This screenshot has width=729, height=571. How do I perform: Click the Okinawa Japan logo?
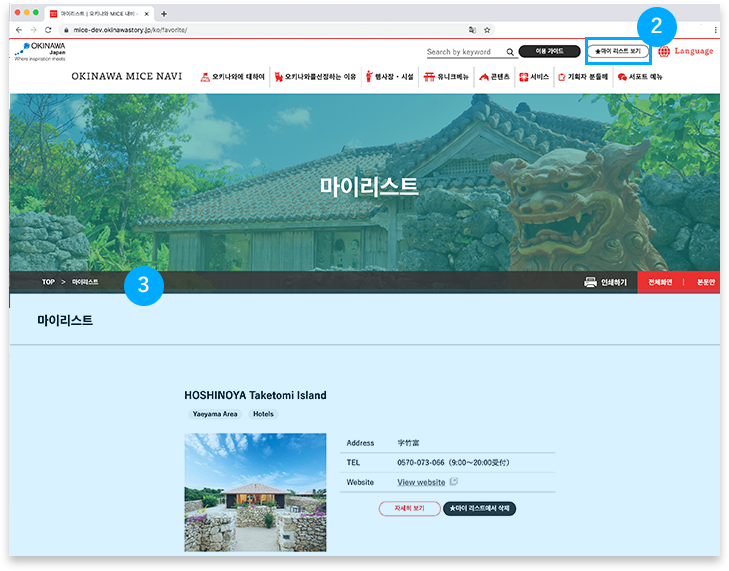tap(40, 51)
